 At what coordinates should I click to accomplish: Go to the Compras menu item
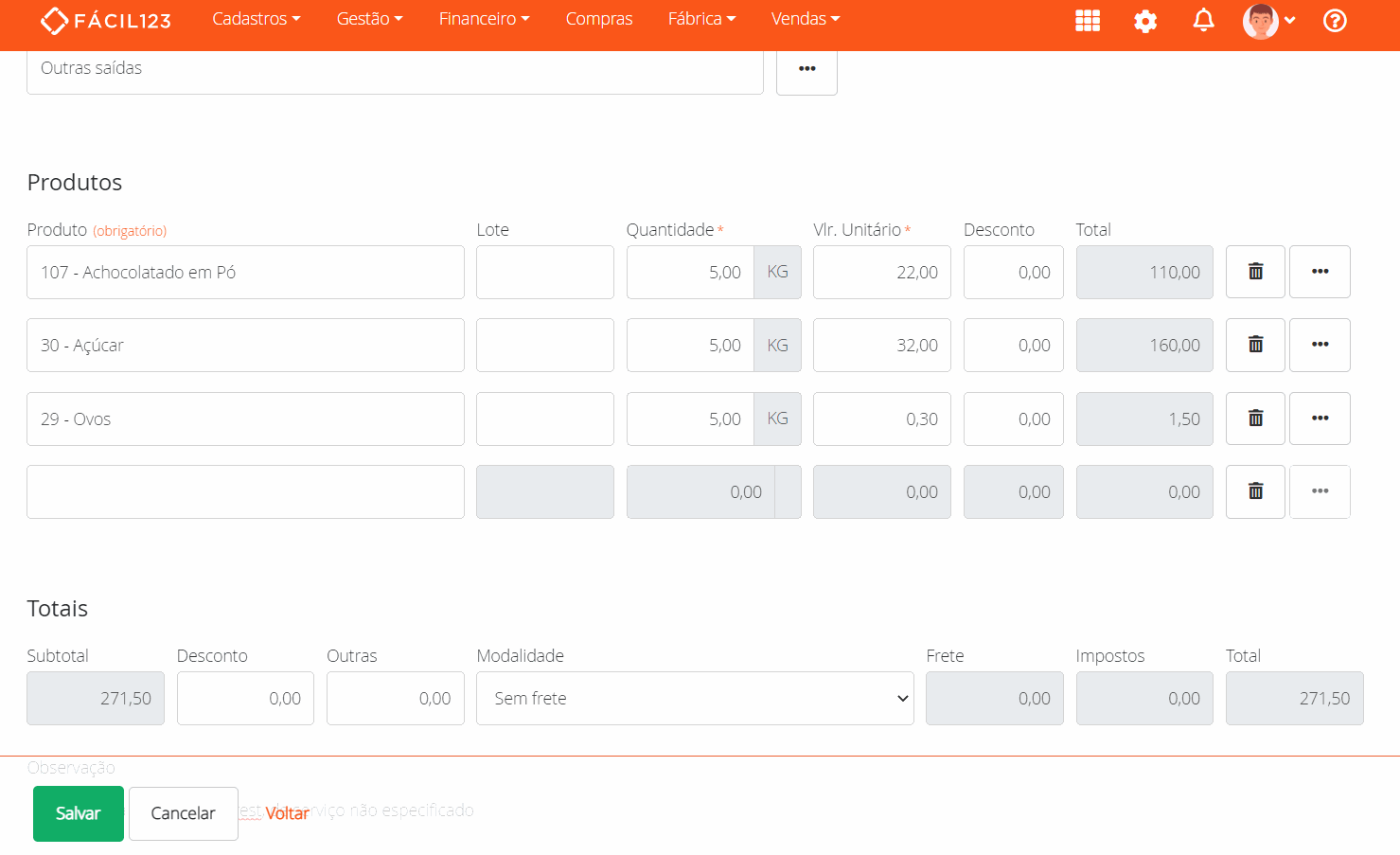point(599,19)
